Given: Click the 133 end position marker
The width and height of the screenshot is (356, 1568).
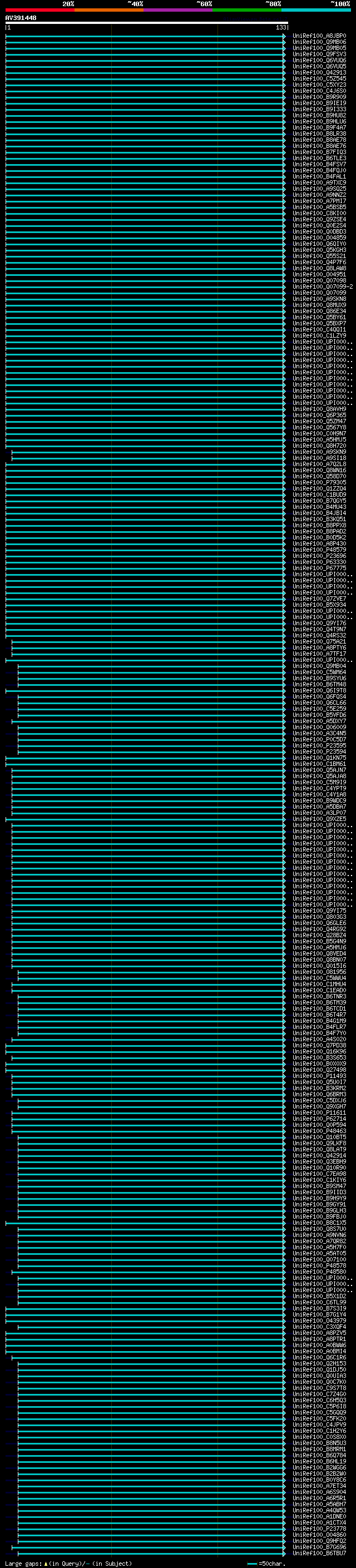Looking at the screenshot, I should 280,27.
